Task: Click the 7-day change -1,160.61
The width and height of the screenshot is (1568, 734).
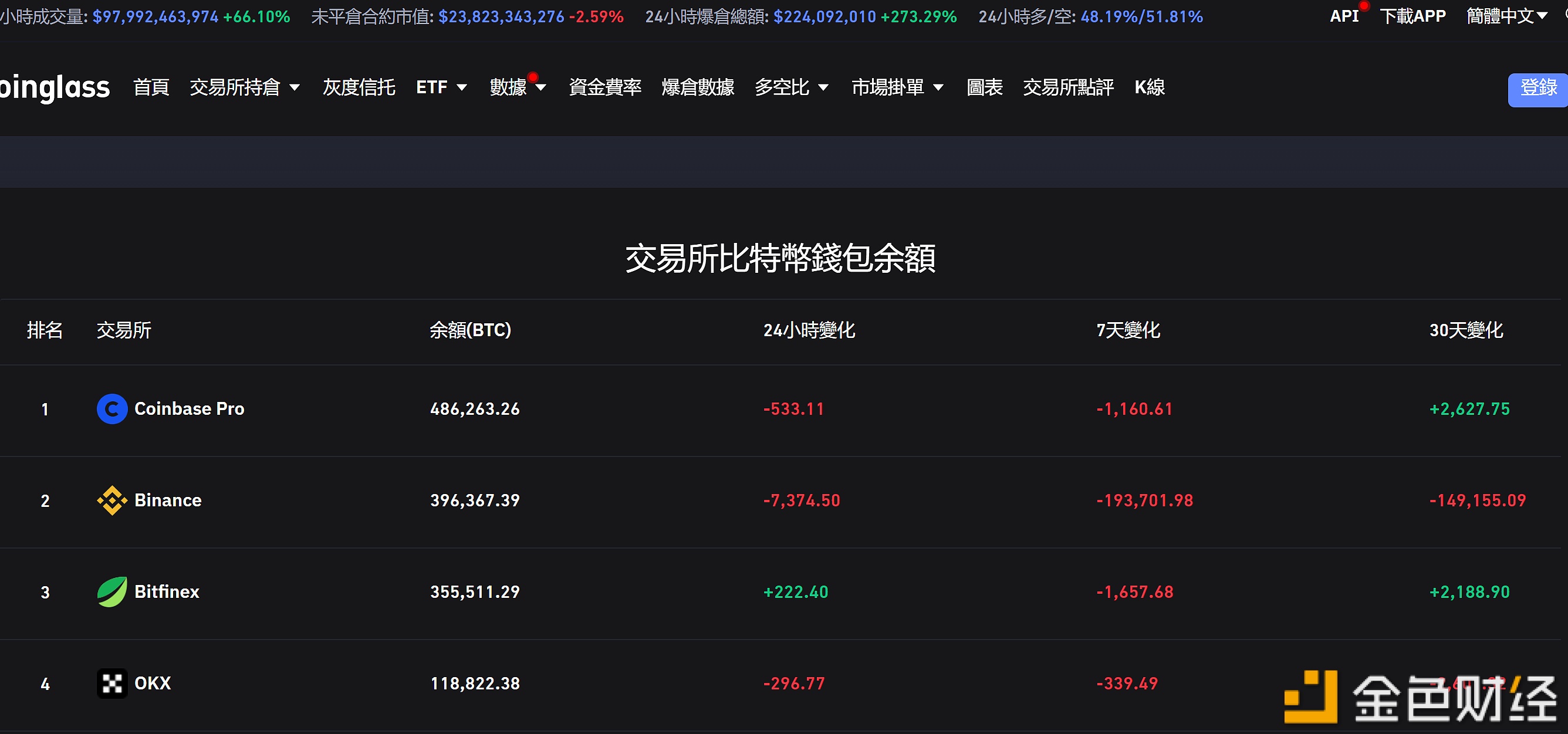Action: click(1134, 409)
